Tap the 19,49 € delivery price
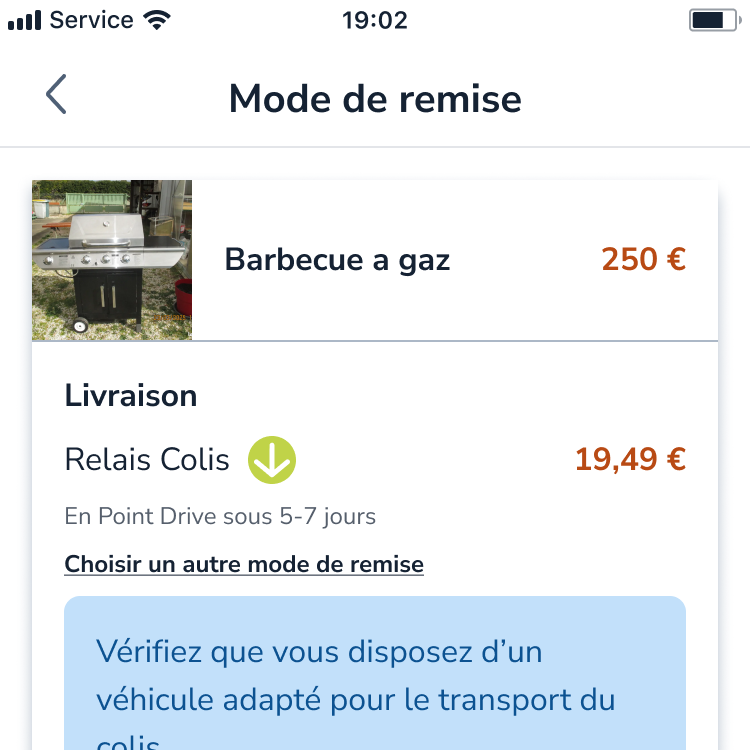The image size is (750, 750). pos(630,459)
